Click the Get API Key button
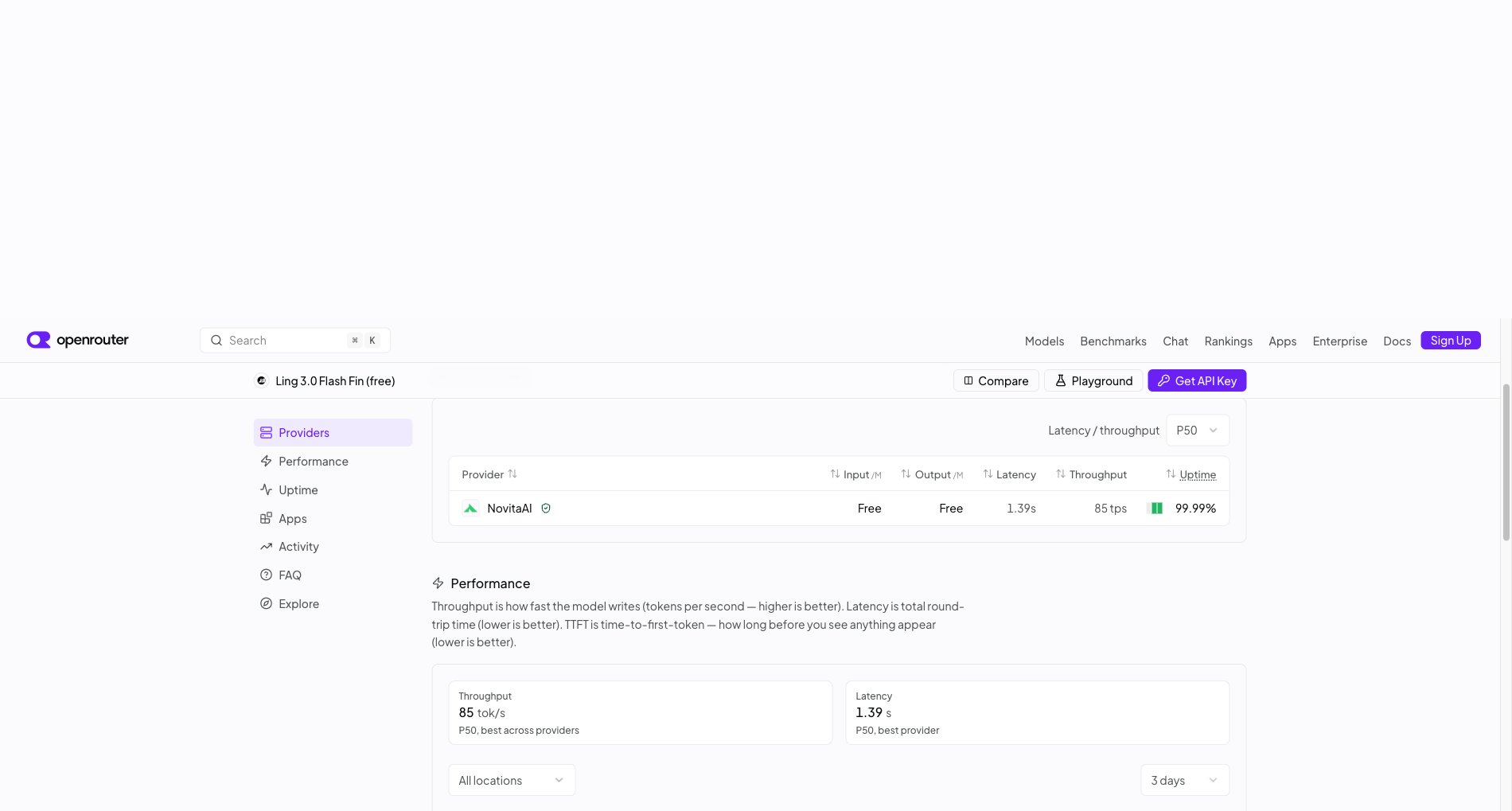1512x811 pixels. pos(1197,381)
